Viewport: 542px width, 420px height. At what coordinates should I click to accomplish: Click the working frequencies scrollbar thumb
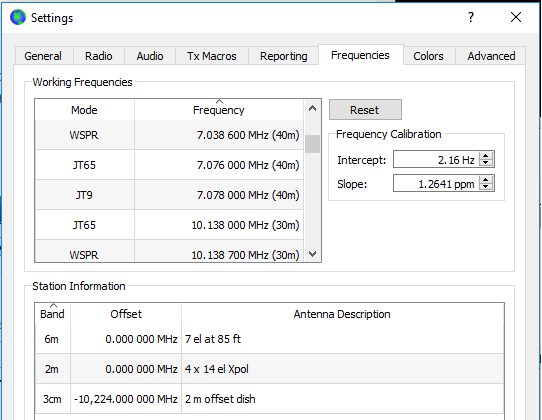coord(312,144)
